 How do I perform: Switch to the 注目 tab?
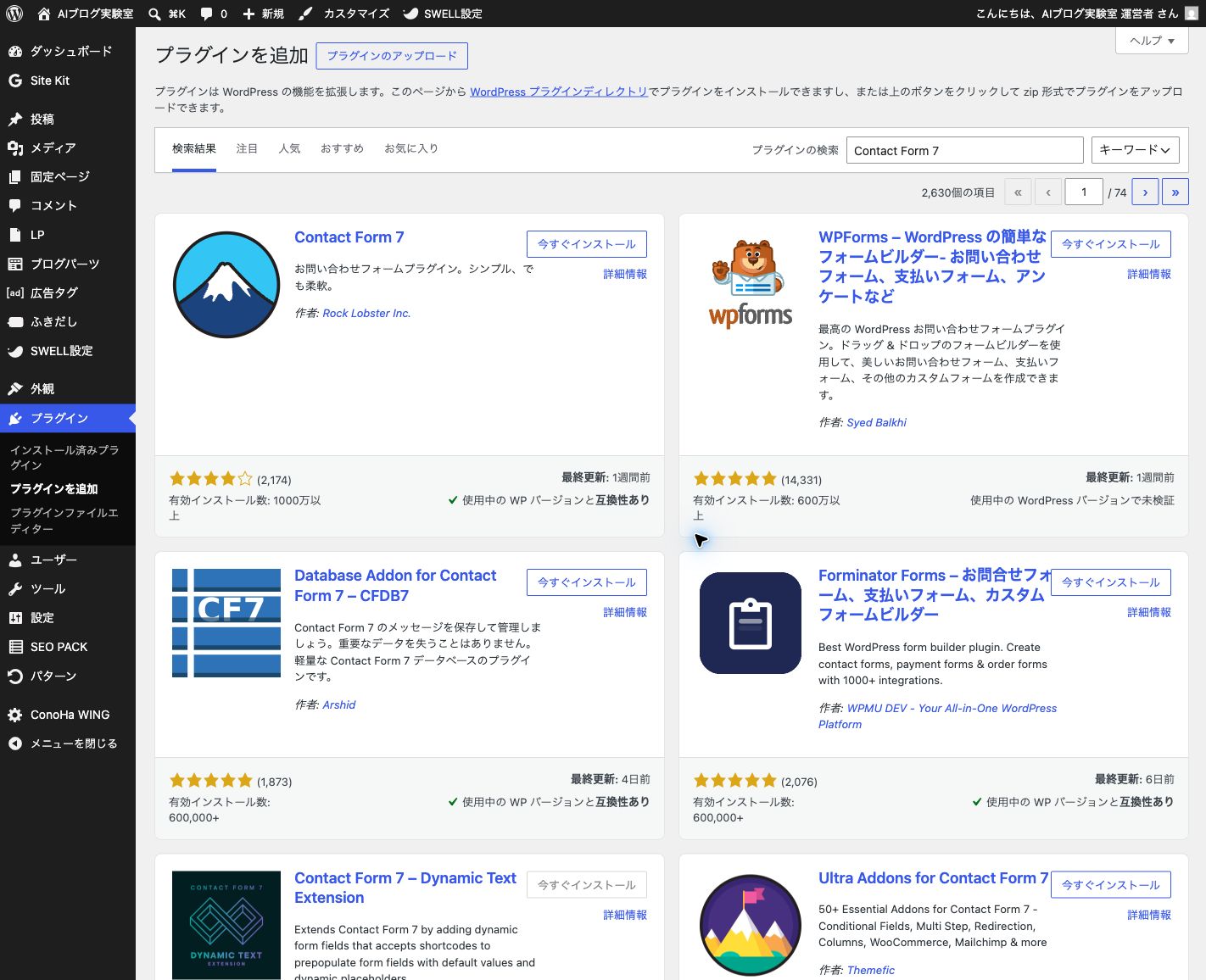pos(247,148)
